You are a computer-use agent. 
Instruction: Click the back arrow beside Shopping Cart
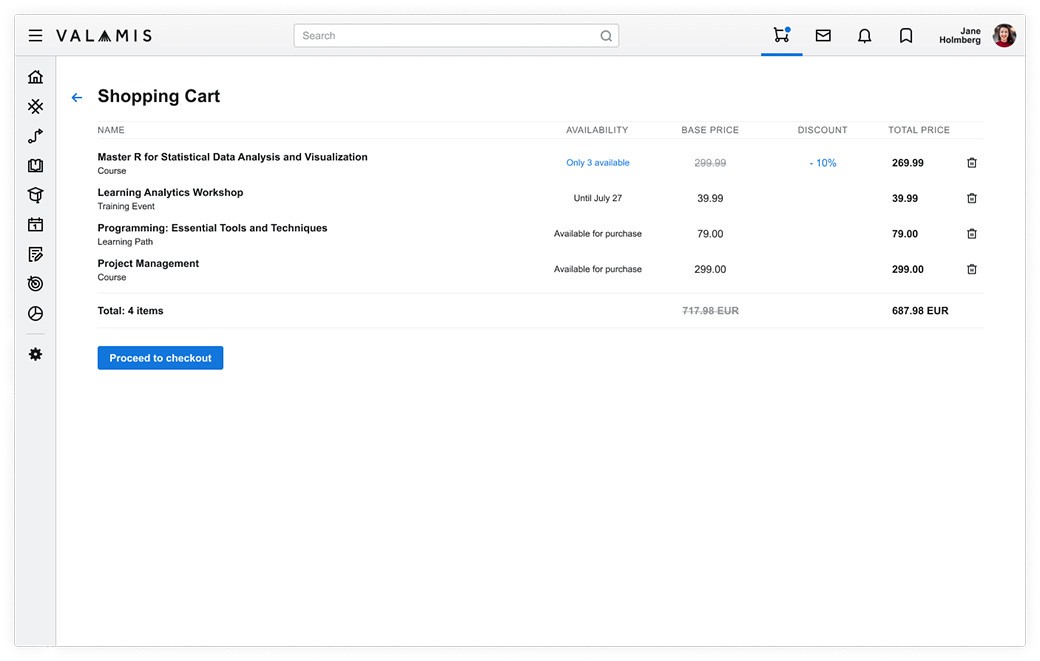77,97
